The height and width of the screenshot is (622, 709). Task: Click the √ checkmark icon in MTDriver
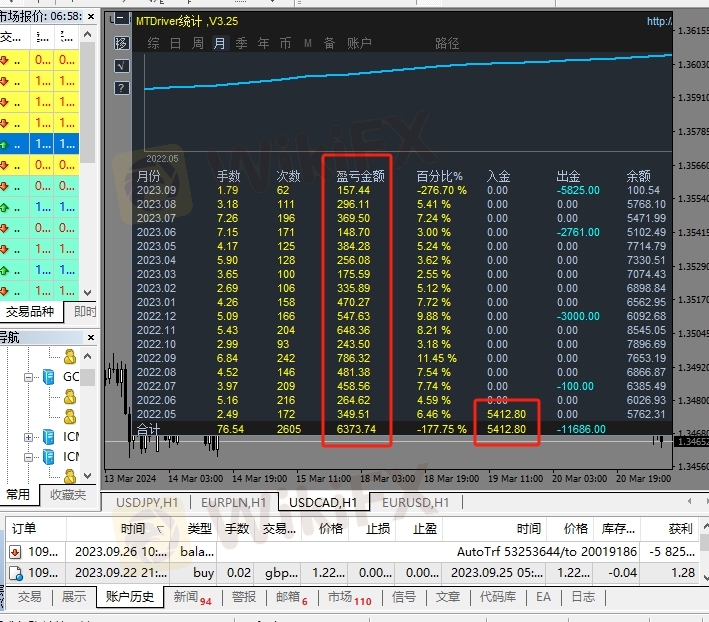[x=121, y=66]
